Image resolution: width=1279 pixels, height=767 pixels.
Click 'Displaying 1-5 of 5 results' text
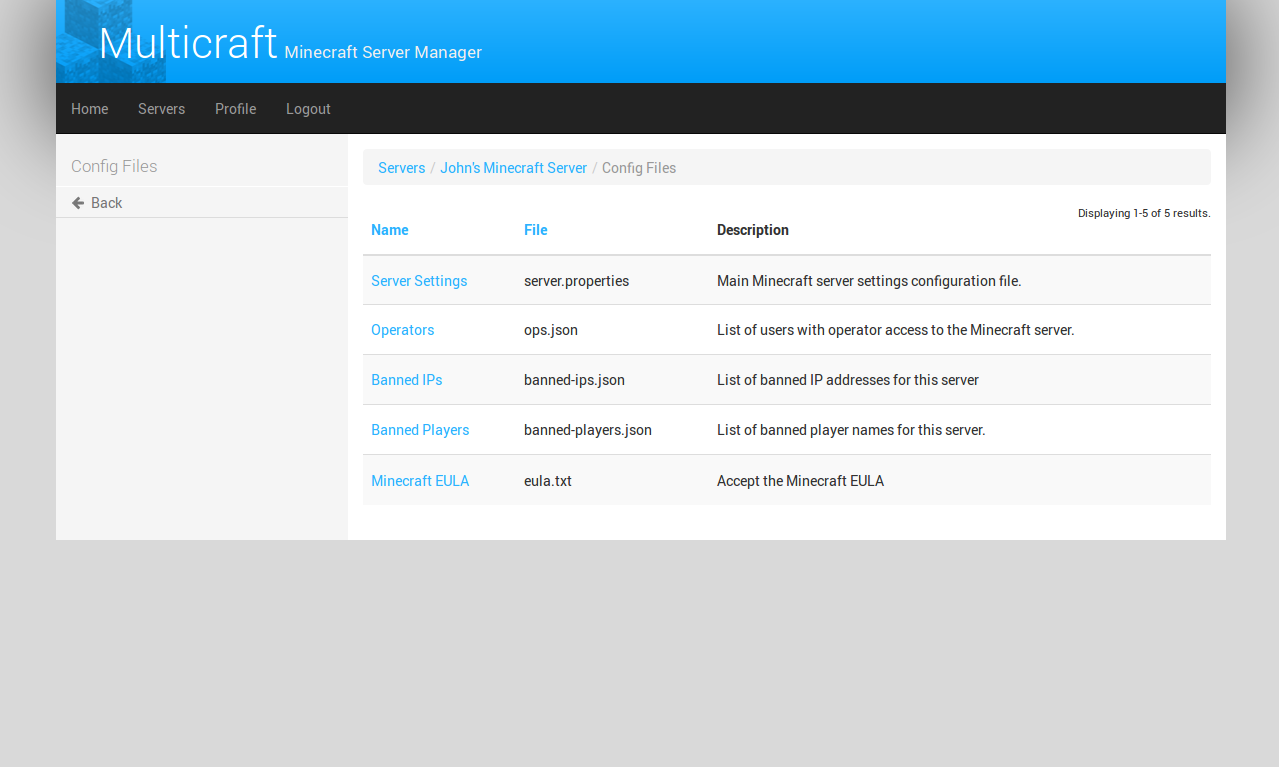point(1144,213)
